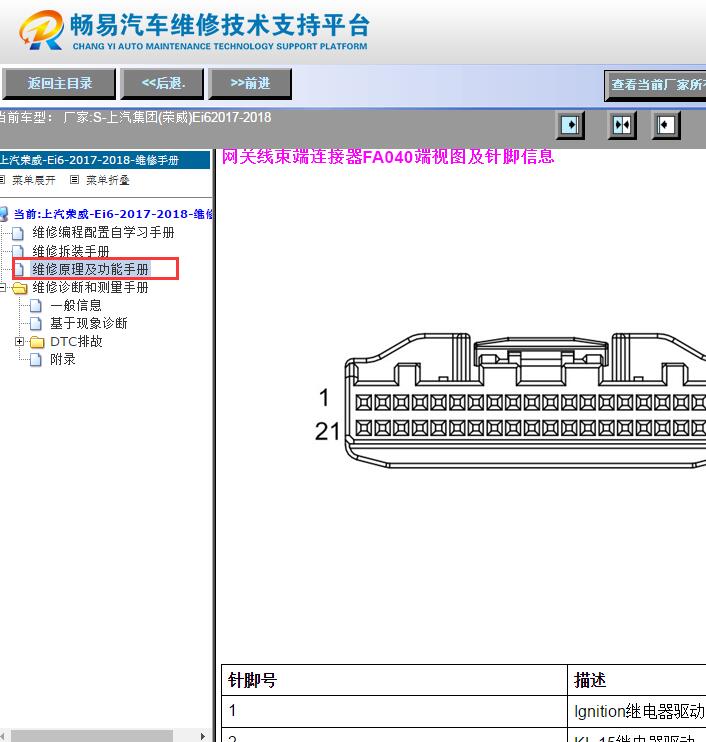Go forward with the >>前进 button
The width and height of the screenshot is (706, 742).
(x=250, y=83)
